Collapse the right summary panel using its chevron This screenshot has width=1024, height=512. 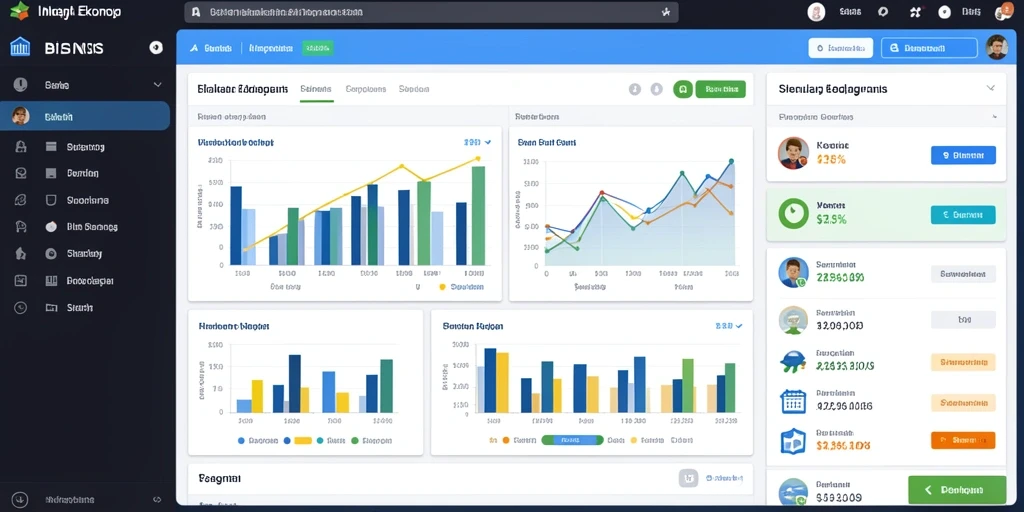point(990,88)
